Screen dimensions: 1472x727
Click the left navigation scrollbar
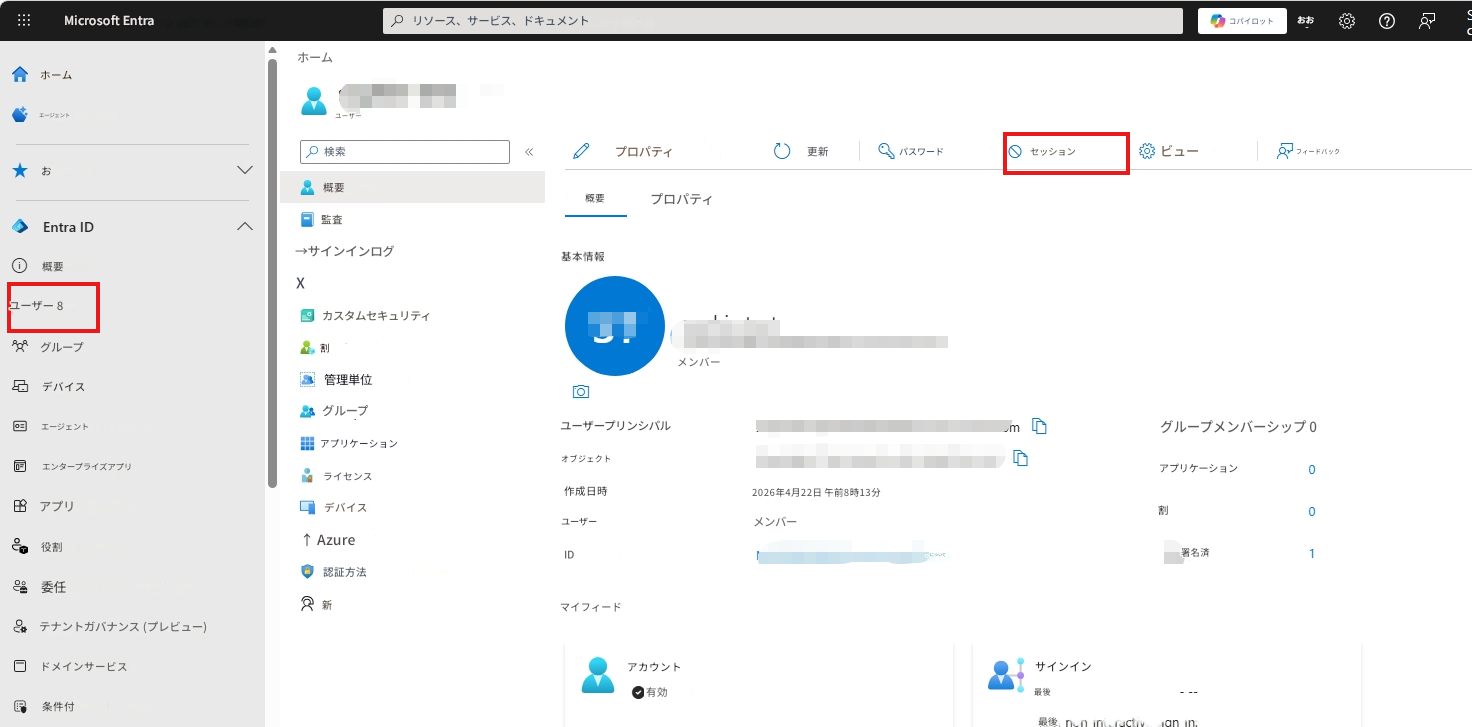(x=272, y=272)
